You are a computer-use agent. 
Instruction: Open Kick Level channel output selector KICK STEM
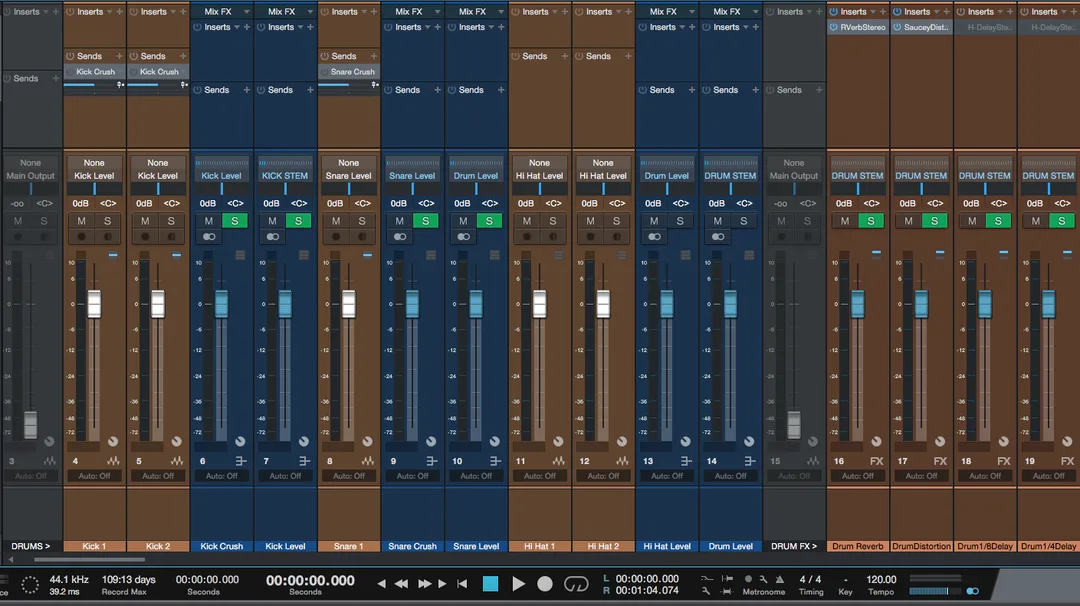(x=285, y=176)
